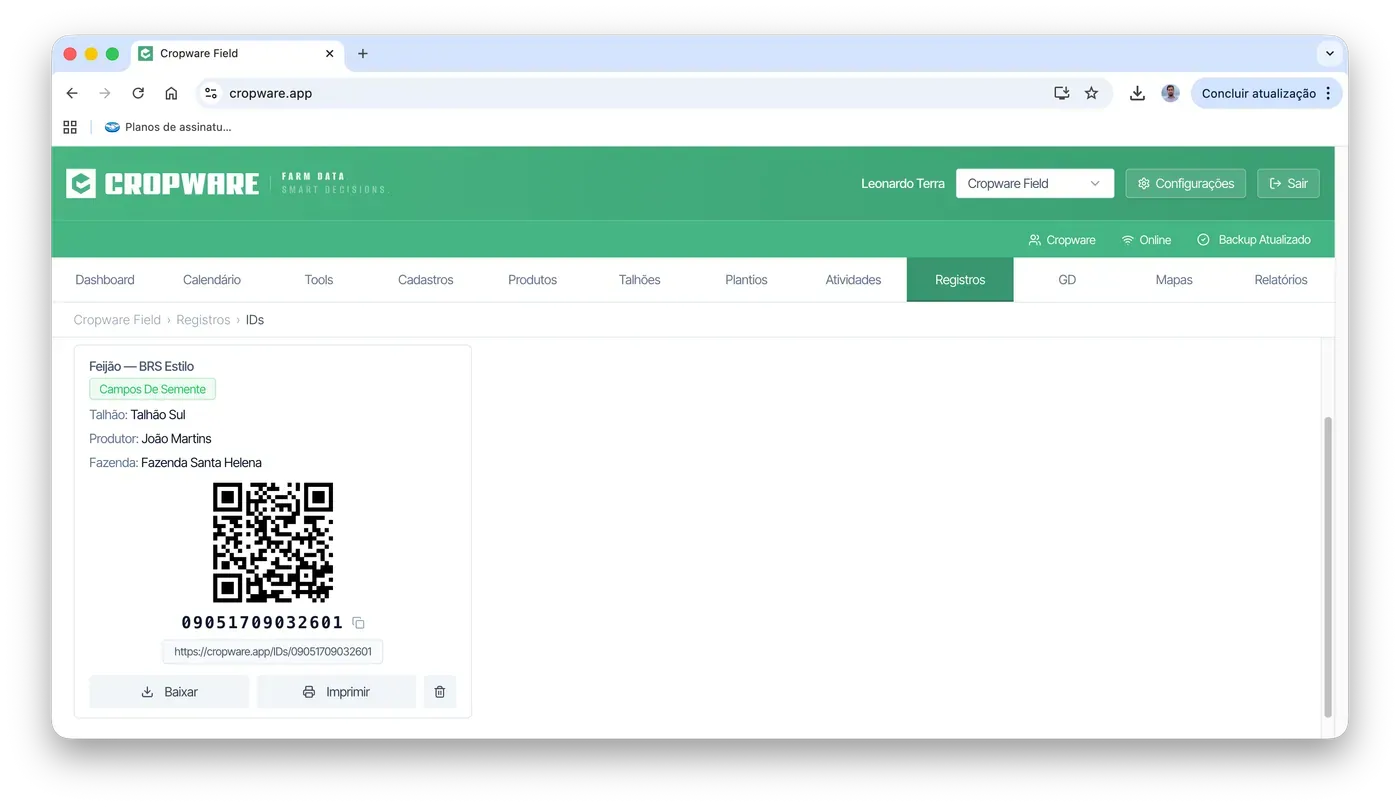Click the Cropware user status
The image size is (1400, 807).
pos(1062,240)
